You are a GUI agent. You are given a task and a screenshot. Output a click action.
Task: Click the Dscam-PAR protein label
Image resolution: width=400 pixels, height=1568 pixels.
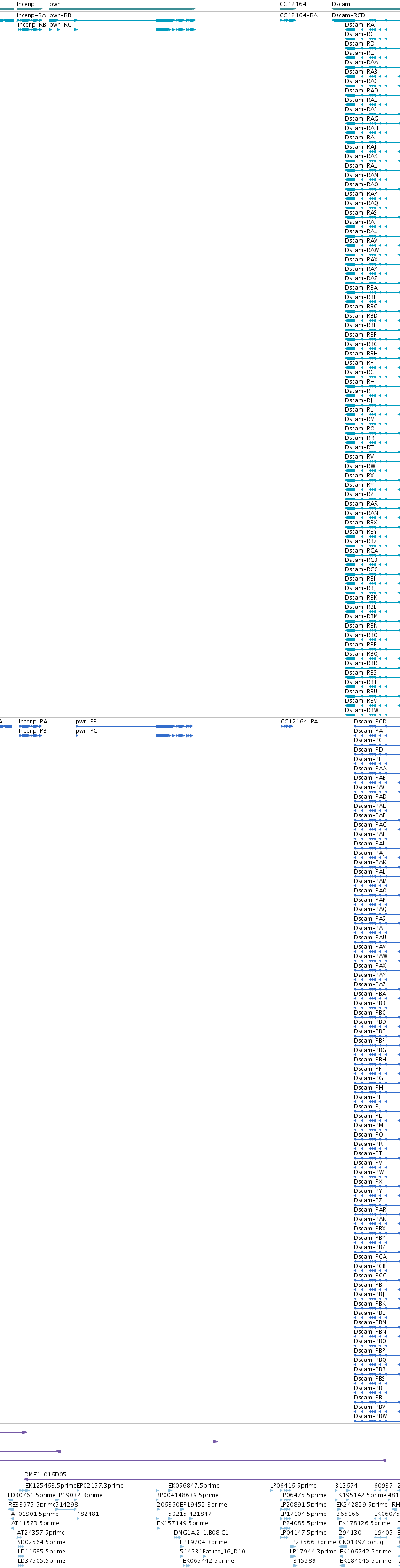370,1209
